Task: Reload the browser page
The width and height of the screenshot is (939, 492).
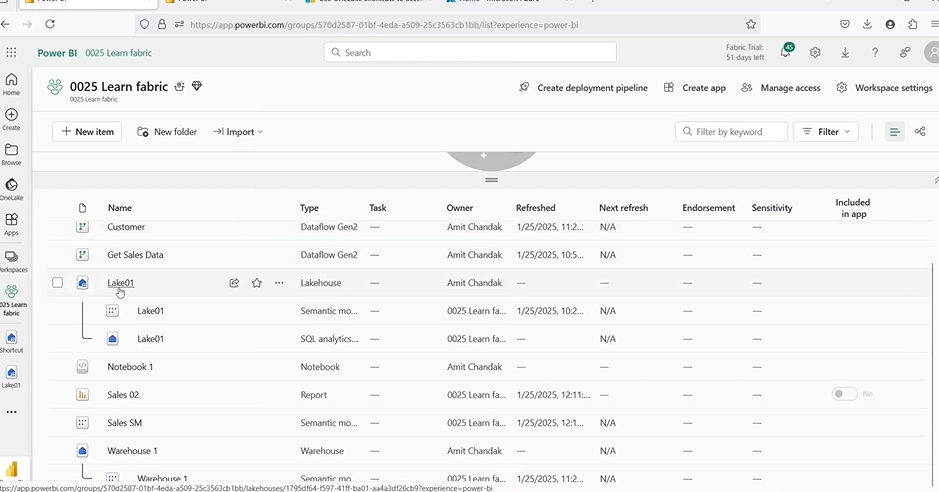Action: coord(50,24)
